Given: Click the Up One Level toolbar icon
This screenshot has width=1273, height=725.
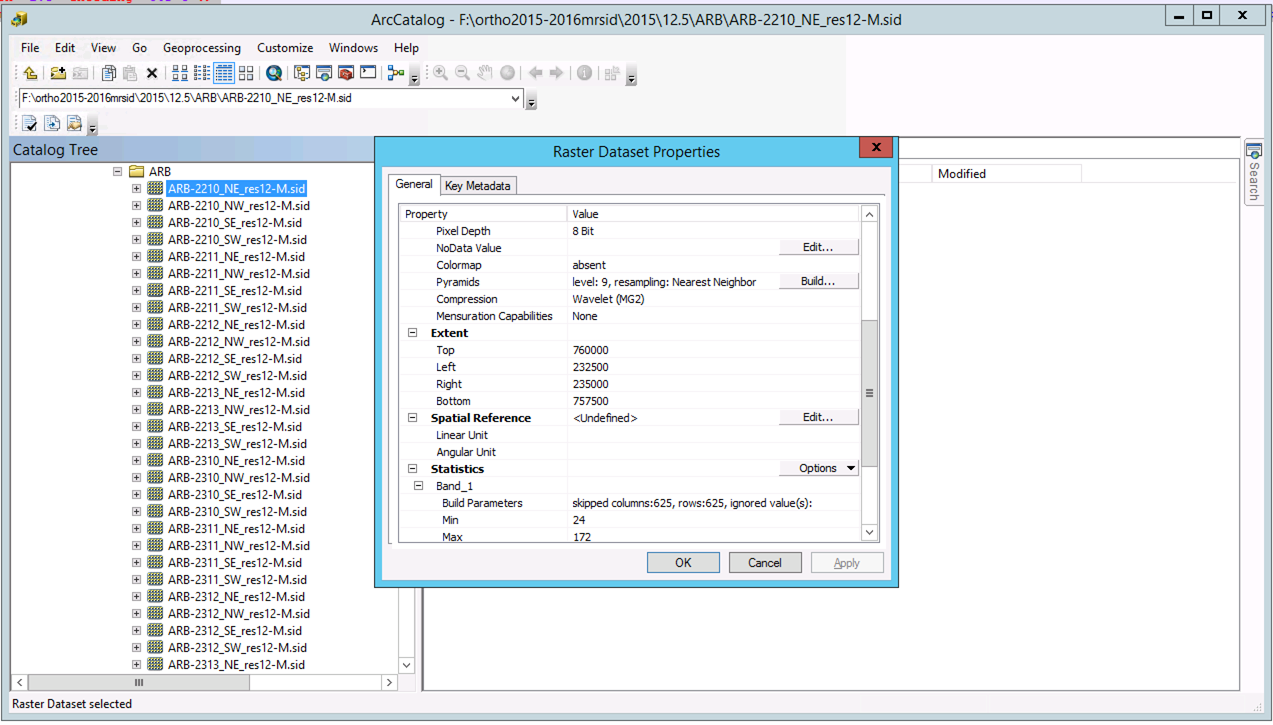Looking at the screenshot, I should (30, 73).
